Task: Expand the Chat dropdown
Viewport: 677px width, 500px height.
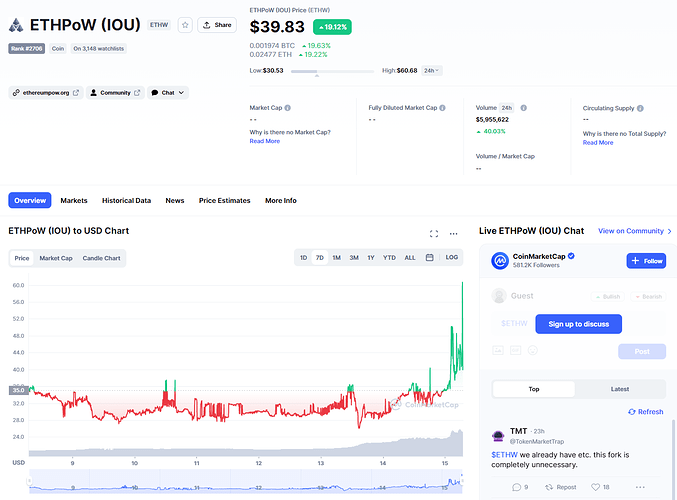Action: pyautogui.click(x=168, y=93)
